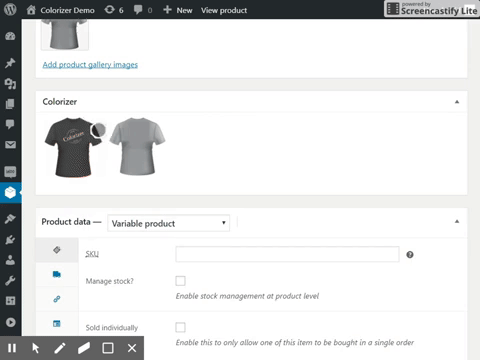Click the sidebar play-circle collapse icon

(10, 322)
